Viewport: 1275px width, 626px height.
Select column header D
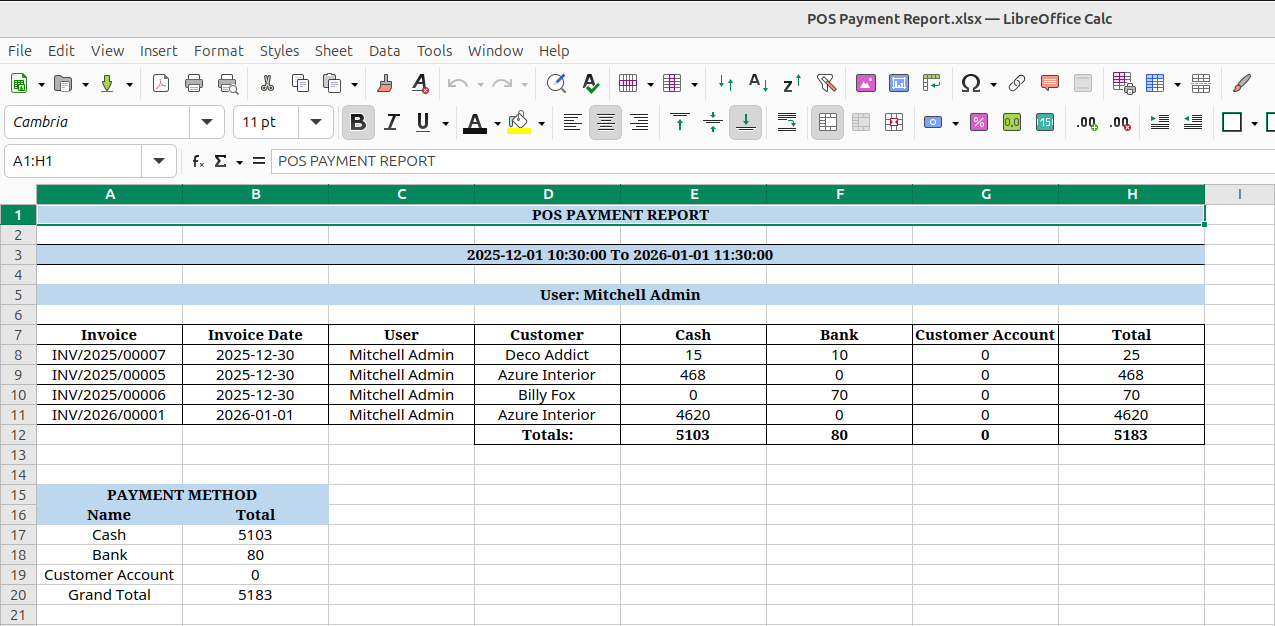click(547, 194)
